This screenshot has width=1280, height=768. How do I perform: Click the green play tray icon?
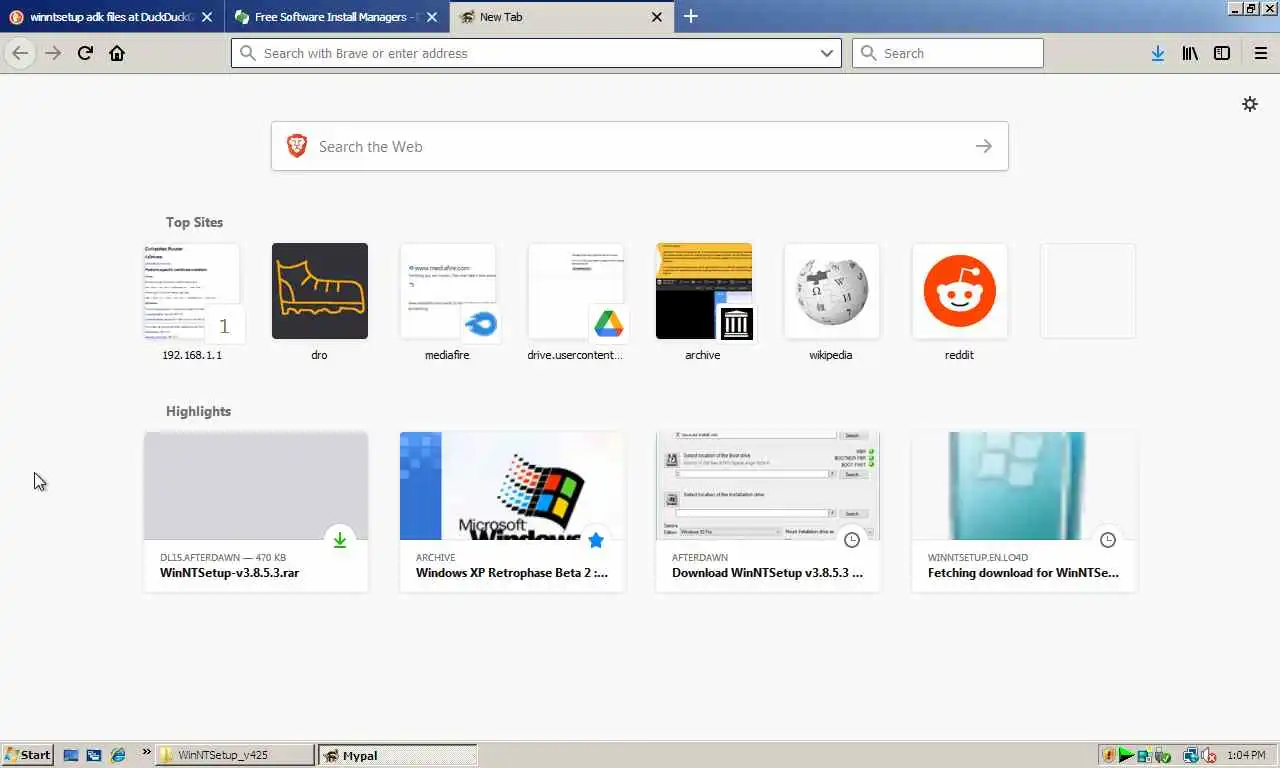[1127, 755]
